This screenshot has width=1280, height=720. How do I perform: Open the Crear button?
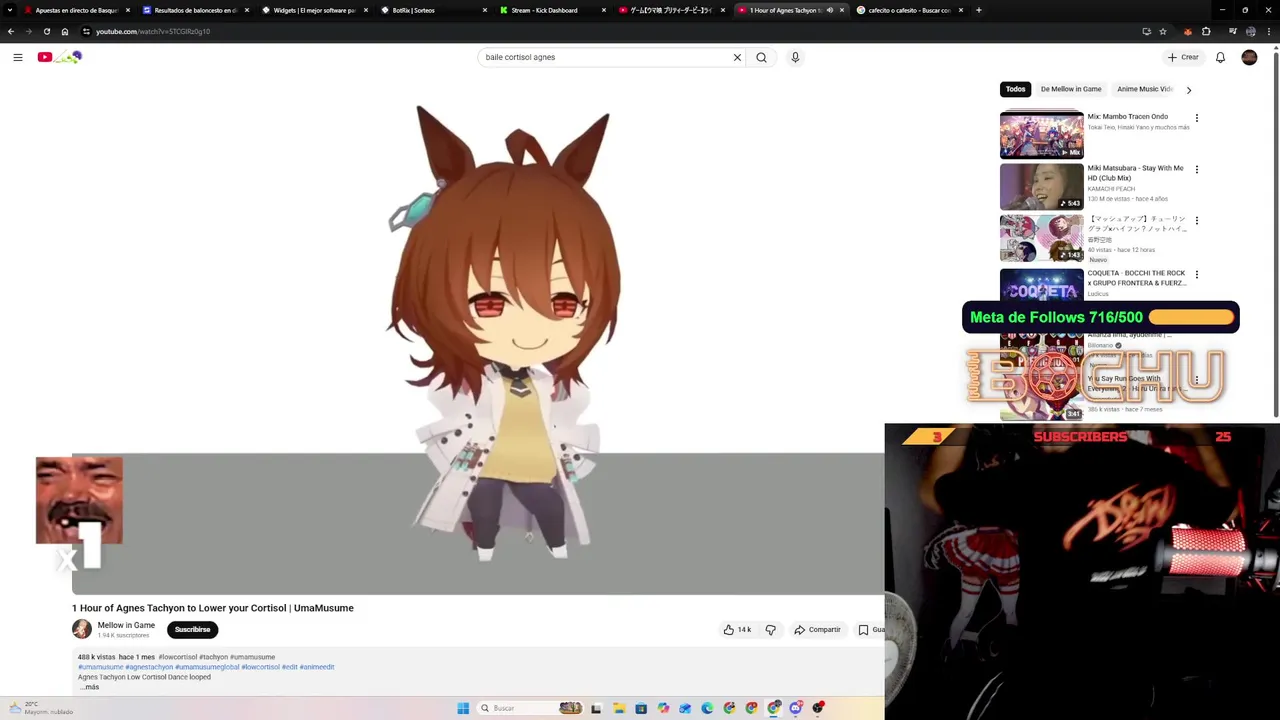[1183, 57]
